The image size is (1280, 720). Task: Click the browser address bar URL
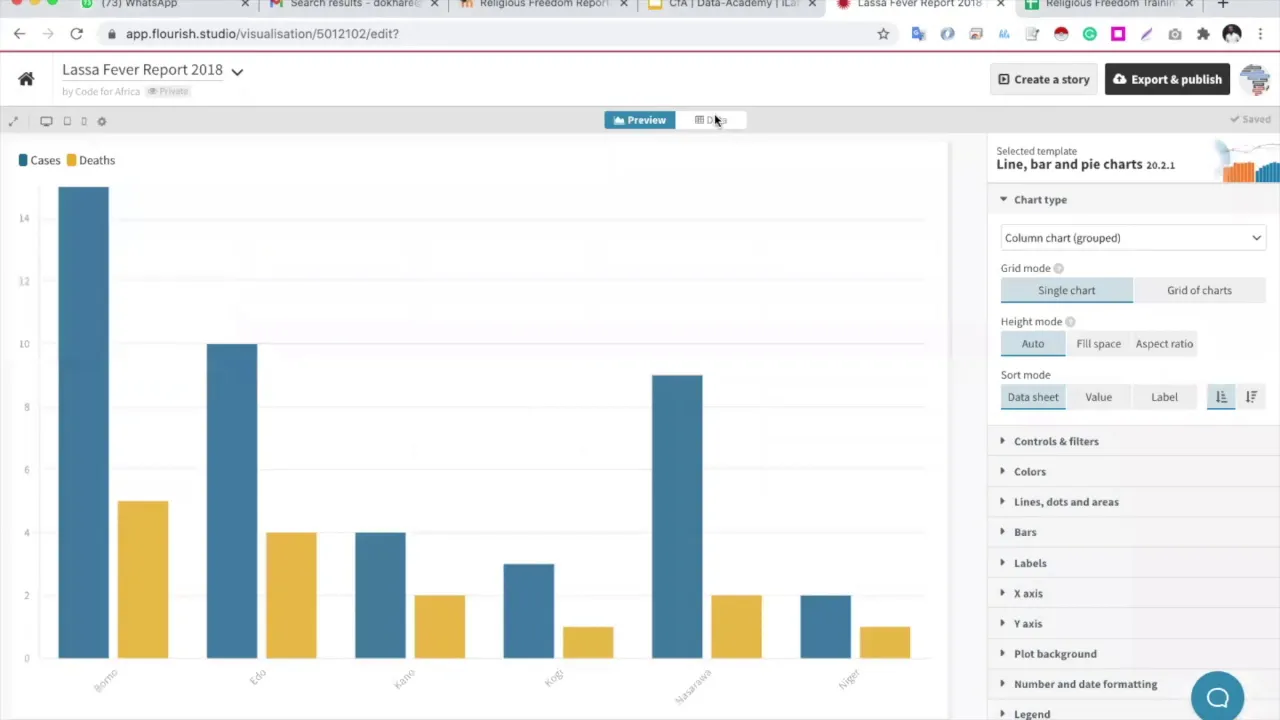pos(262,34)
